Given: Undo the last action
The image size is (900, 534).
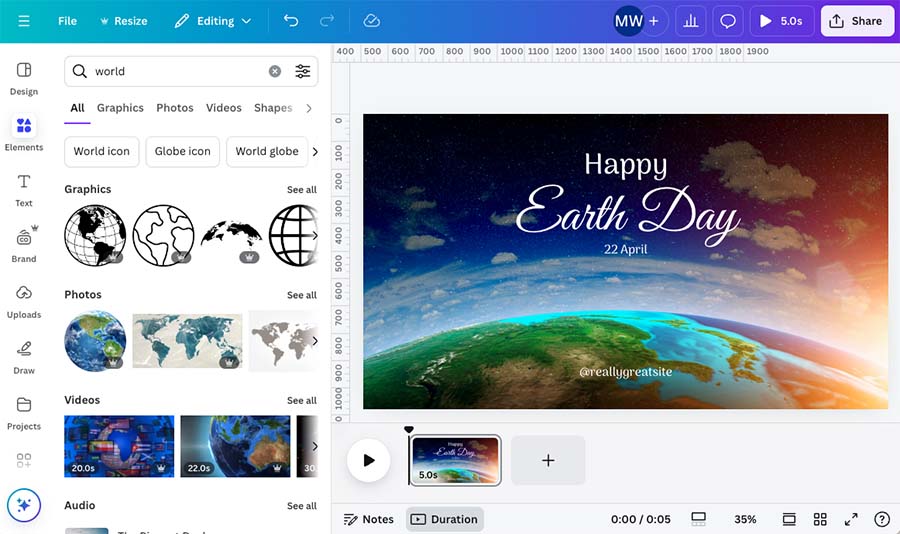Looking at the screenshot, I should [291, 21].
